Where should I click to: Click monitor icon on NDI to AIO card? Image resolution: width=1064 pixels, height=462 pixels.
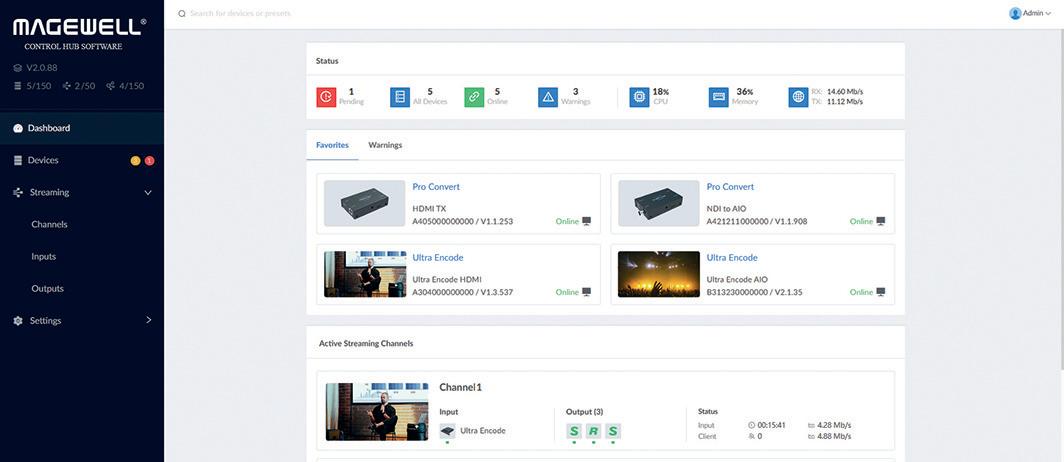click(x=881, y=221)
